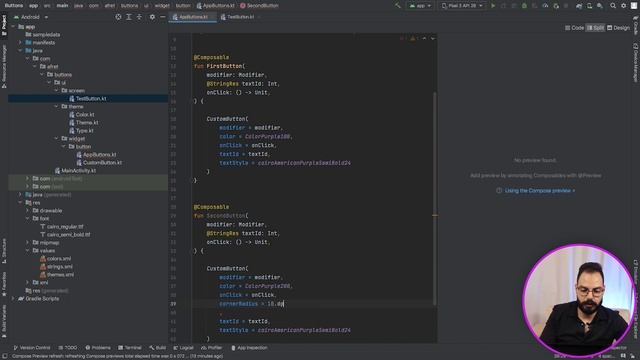Click SecondButton in navigation breadcrumb
This screenshot has height=360, width=640.
(x=259, y=6)
